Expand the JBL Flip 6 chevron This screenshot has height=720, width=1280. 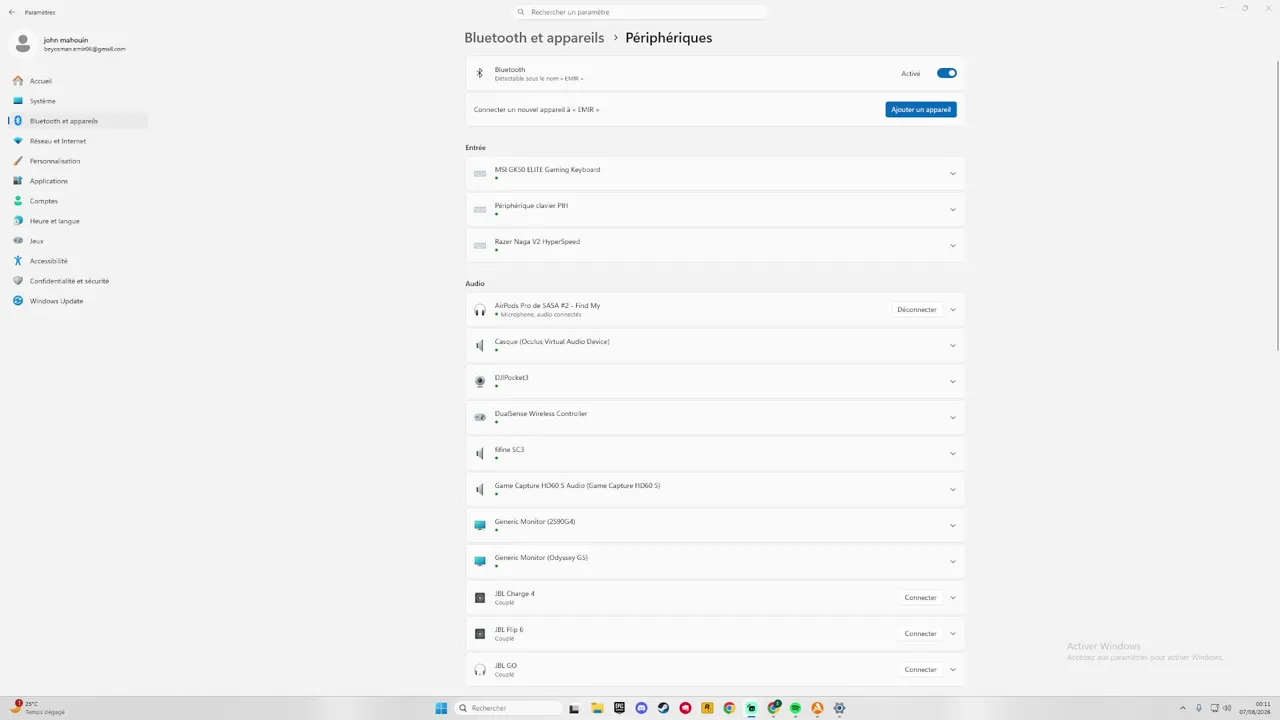[953, 634]
